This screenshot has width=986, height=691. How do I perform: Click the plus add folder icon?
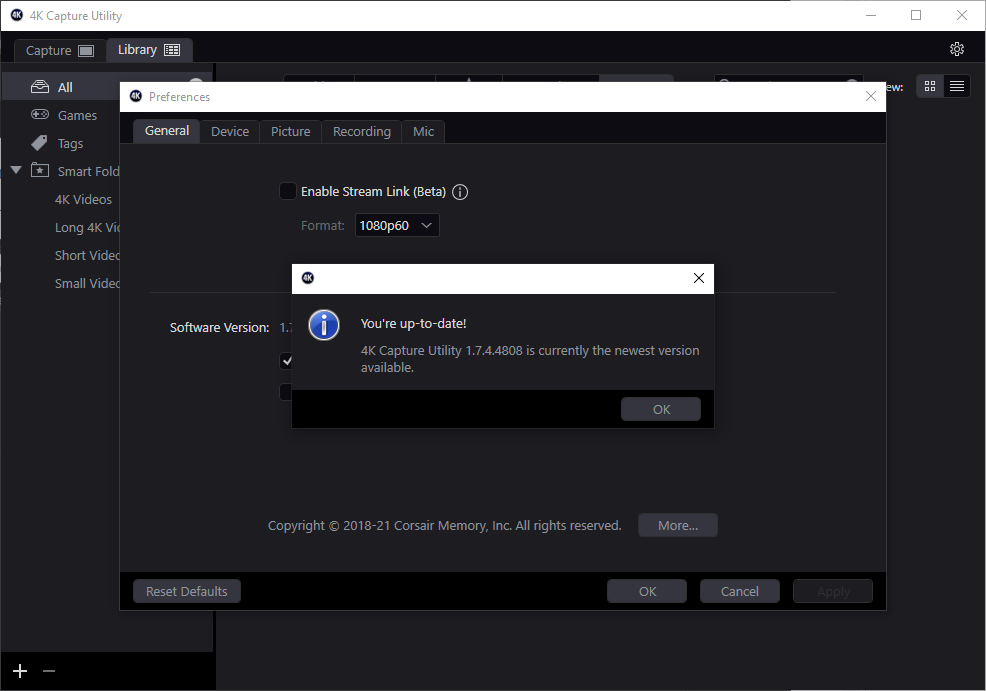coord(20,671)
